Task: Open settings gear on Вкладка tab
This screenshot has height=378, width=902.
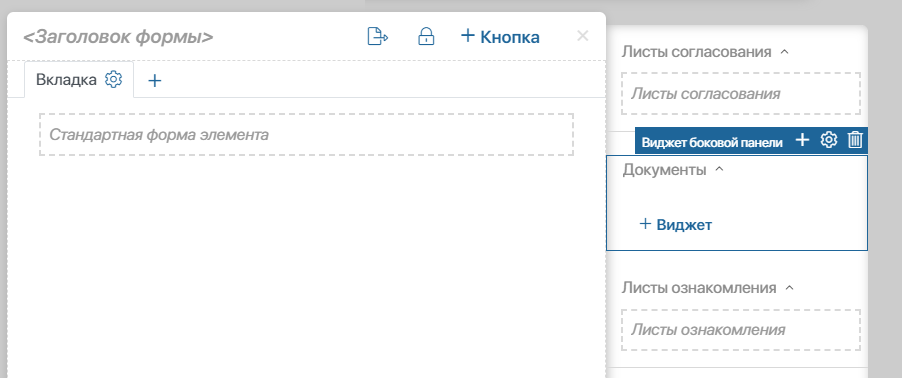Action: click(x=113, y=79)
